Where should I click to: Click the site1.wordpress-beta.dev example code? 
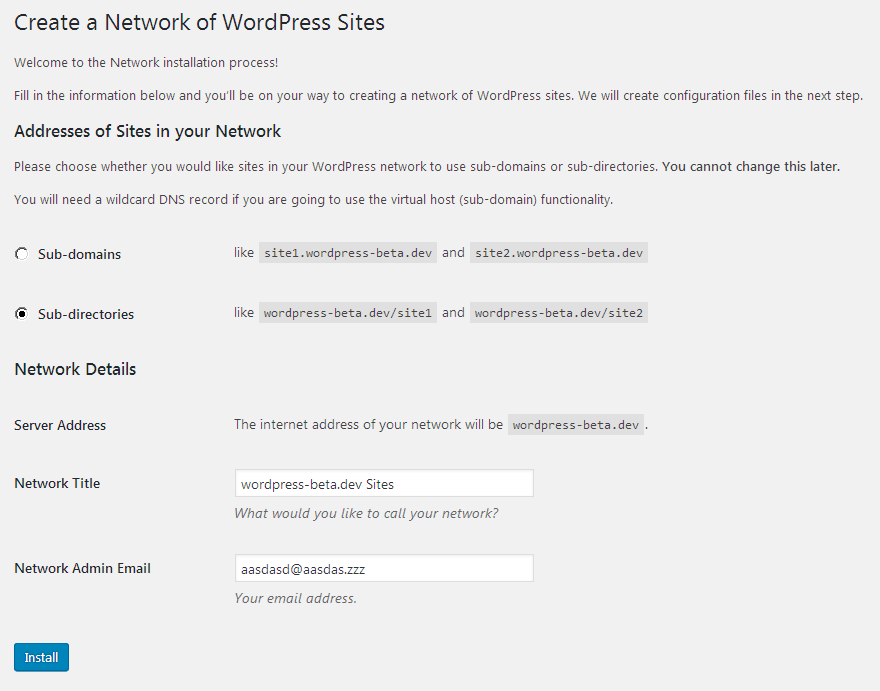click(x=348, y=253)
